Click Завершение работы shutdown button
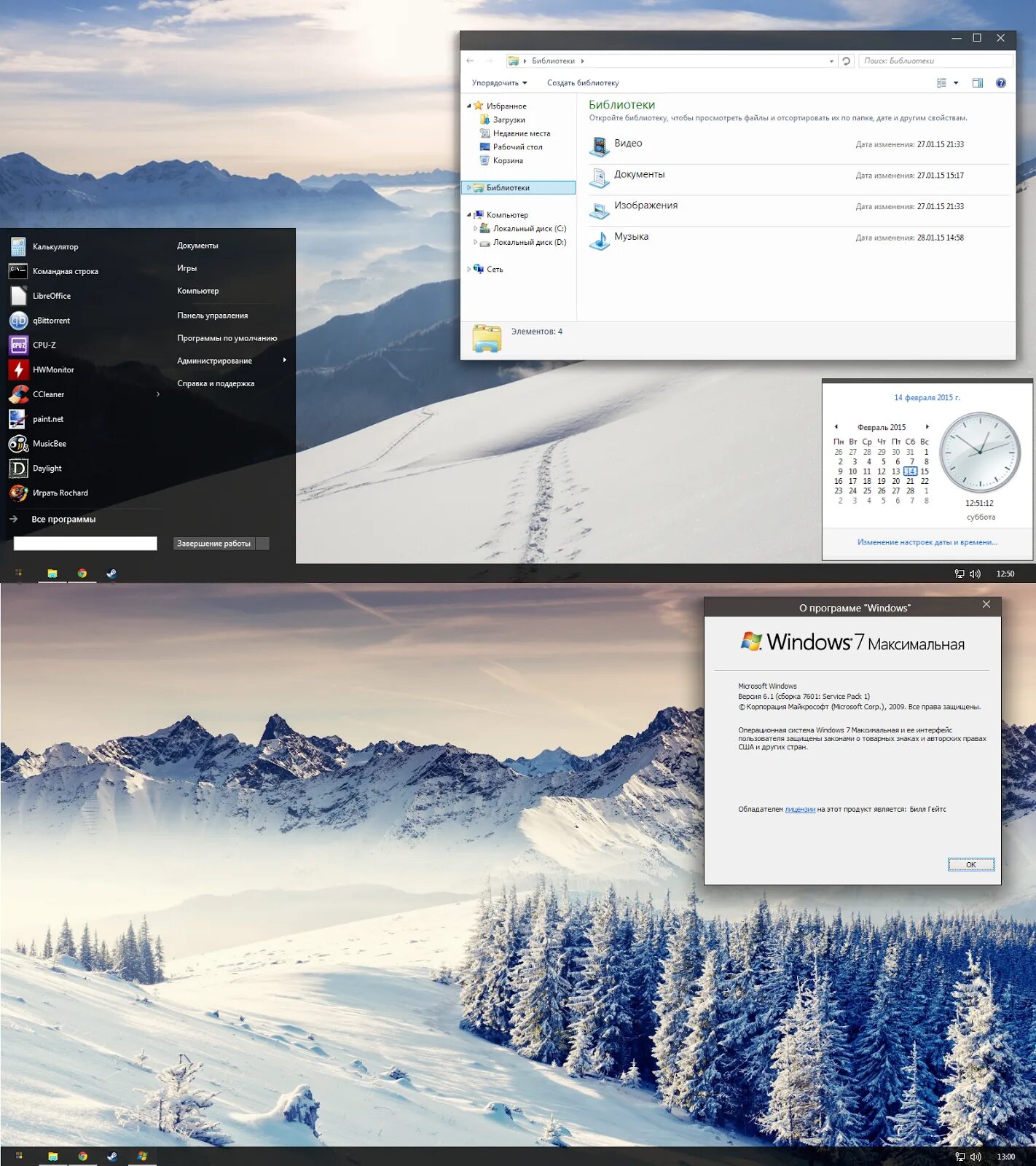Image resolution: width=1036 pixels, height=1166 pixels. tap(214, 544)
